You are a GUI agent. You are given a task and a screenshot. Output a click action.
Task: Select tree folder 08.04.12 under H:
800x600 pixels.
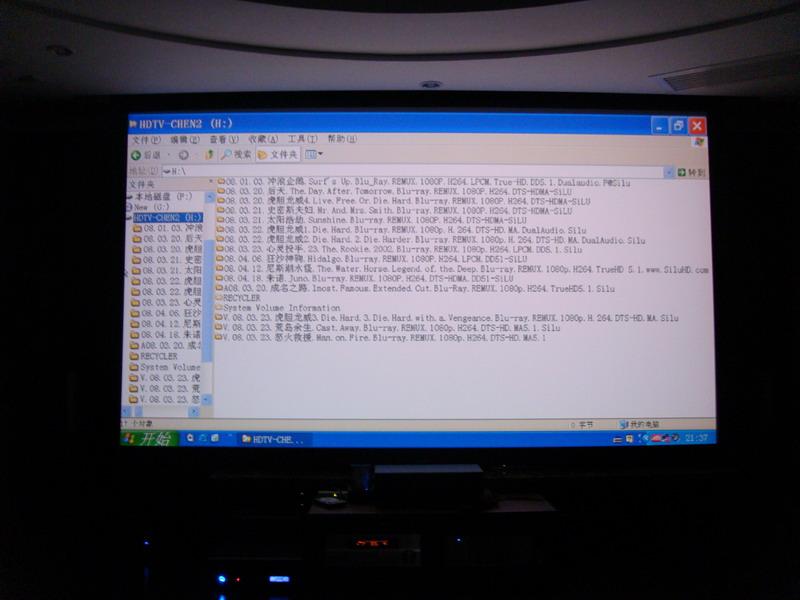pyautogui.click(x=167, y=324)
